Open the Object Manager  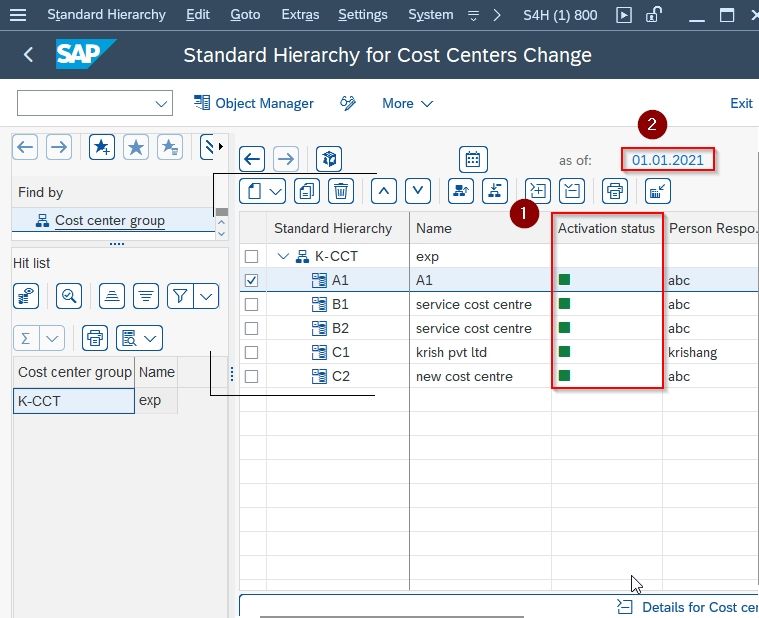click(254, 103)
